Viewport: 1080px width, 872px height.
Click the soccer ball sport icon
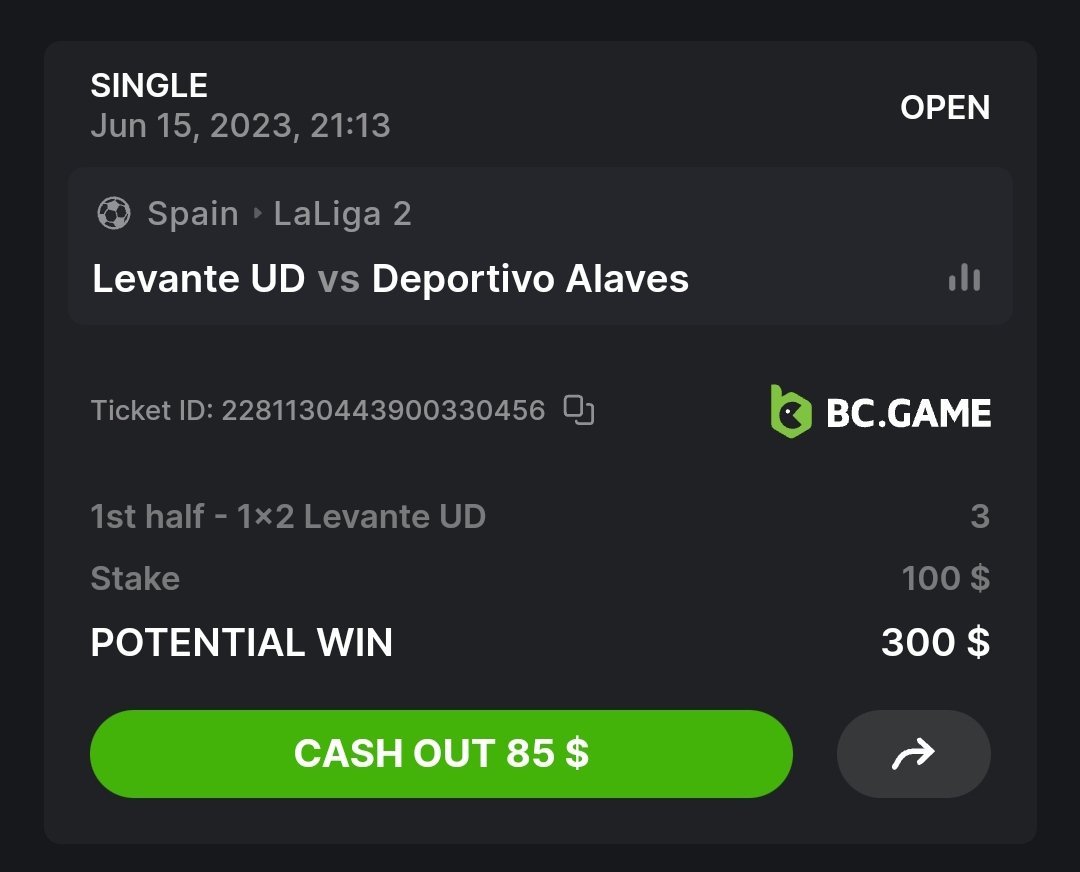(x=114, y=213)
